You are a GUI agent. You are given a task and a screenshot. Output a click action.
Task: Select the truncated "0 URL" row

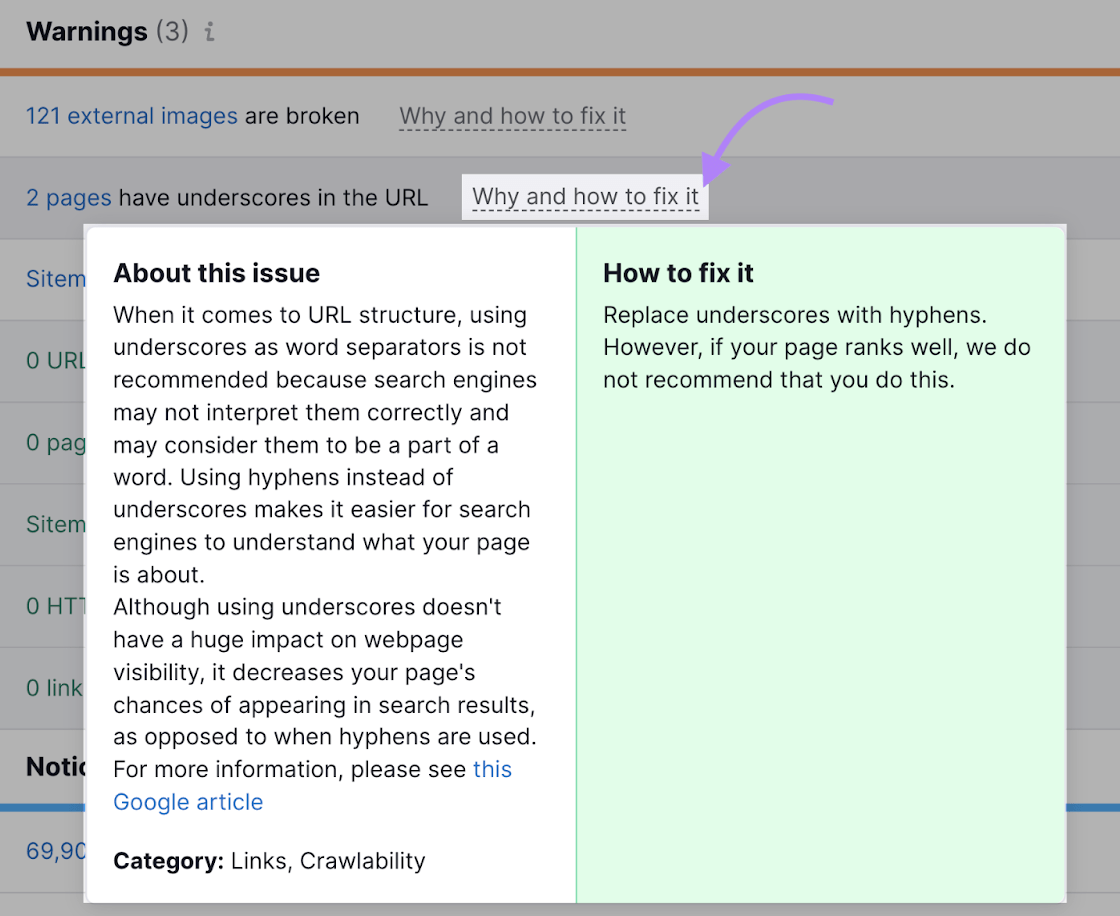56,360
